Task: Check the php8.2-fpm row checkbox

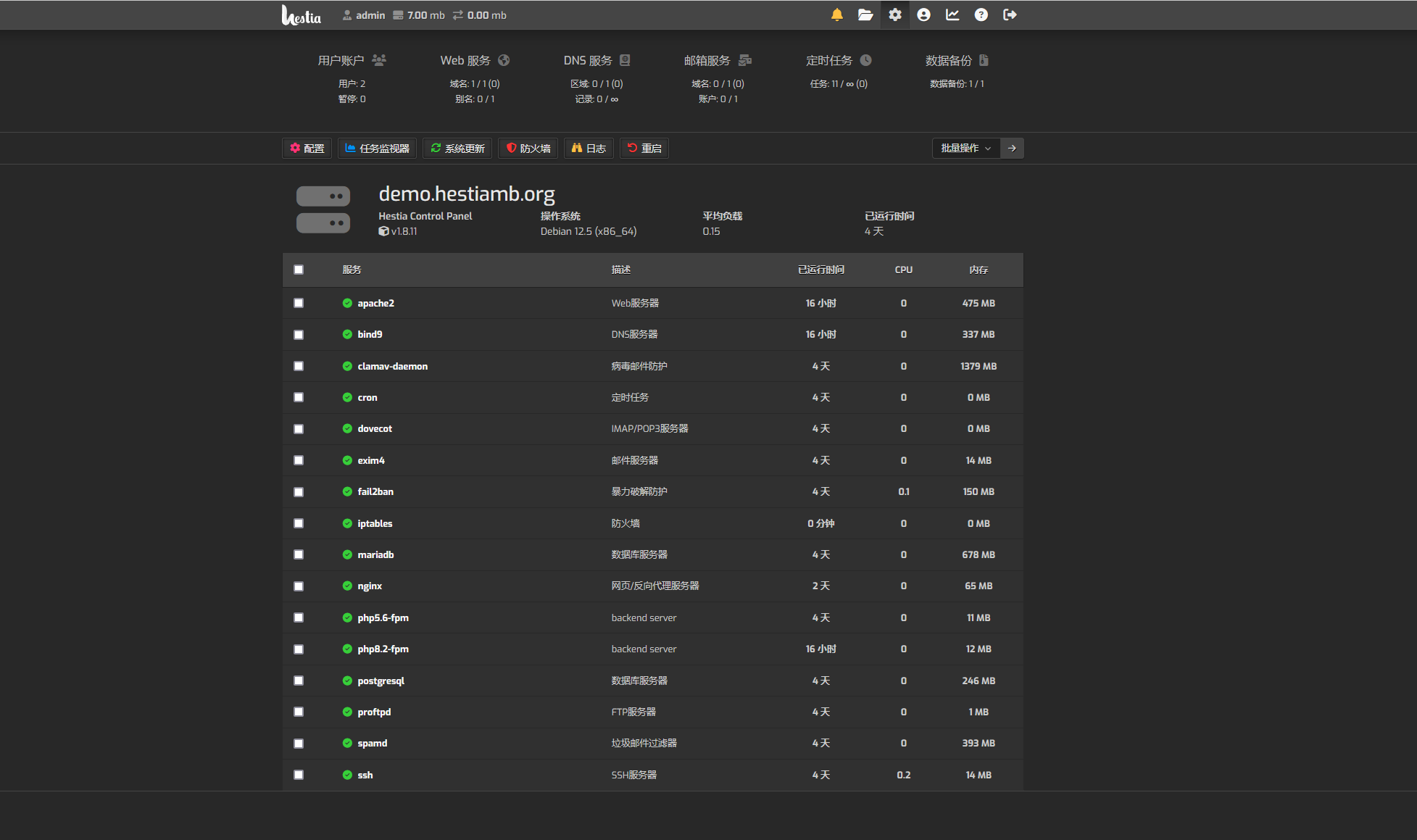Action: click(x=299, y=649)
